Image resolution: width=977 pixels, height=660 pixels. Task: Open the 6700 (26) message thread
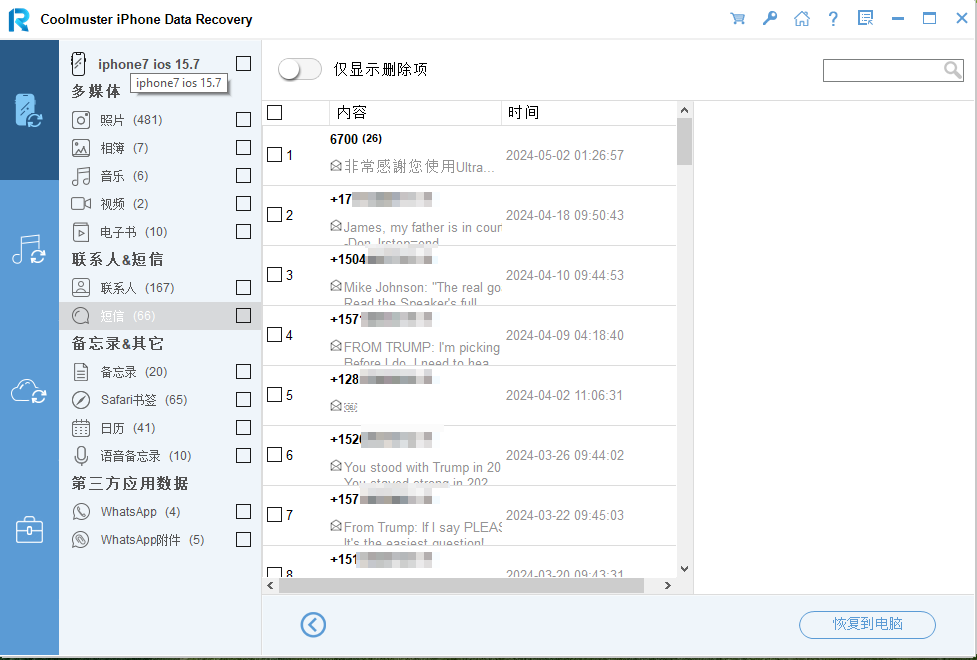click(469, 155)
